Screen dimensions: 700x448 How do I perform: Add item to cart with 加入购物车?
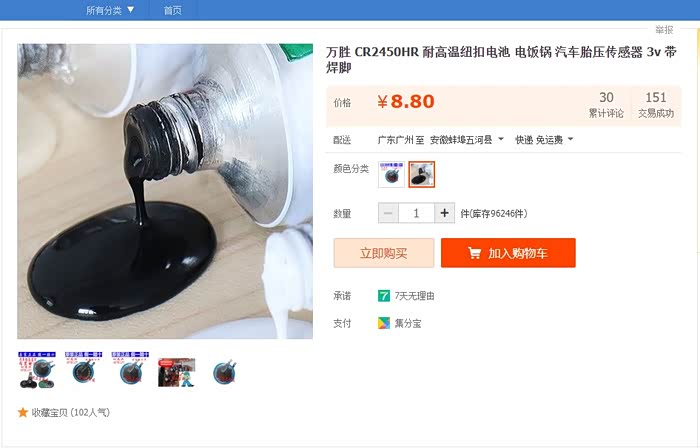click(508, 253)
